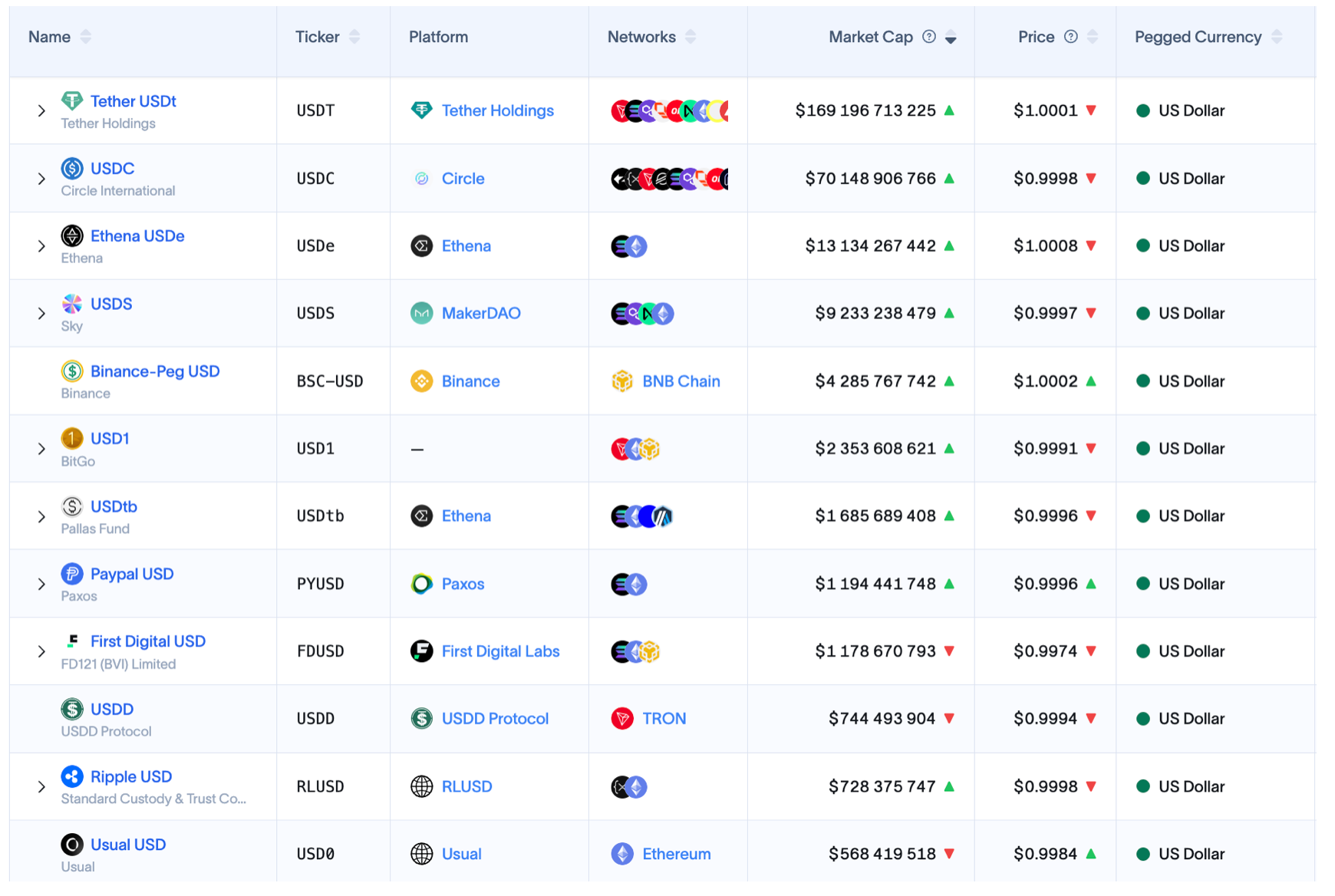The height and width of the screenshot is (896, 1335).
Task: Sort by Pegged Currency column
Action: [1277, 37]
